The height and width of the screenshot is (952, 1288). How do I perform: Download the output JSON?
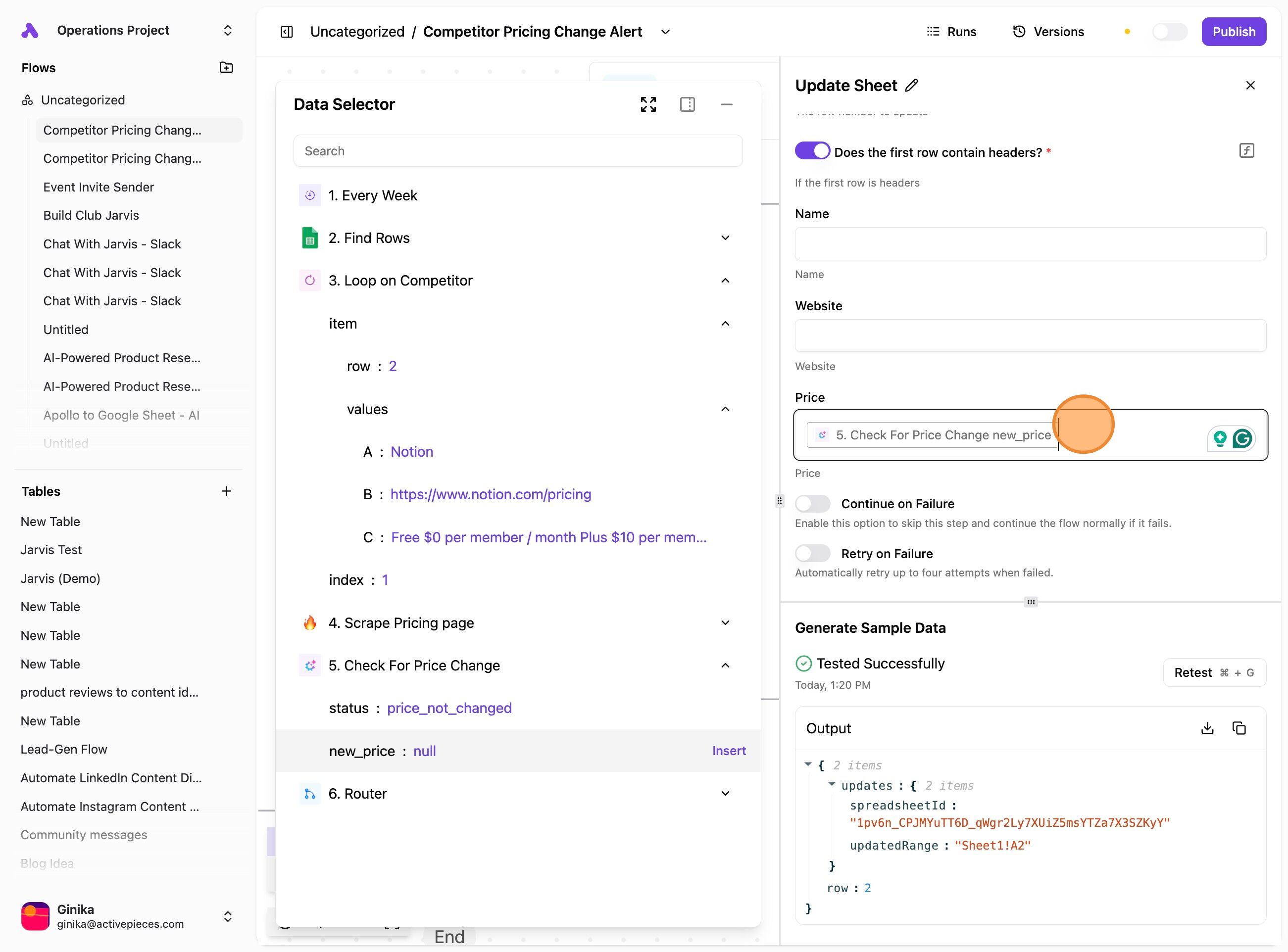(1207, 728)
